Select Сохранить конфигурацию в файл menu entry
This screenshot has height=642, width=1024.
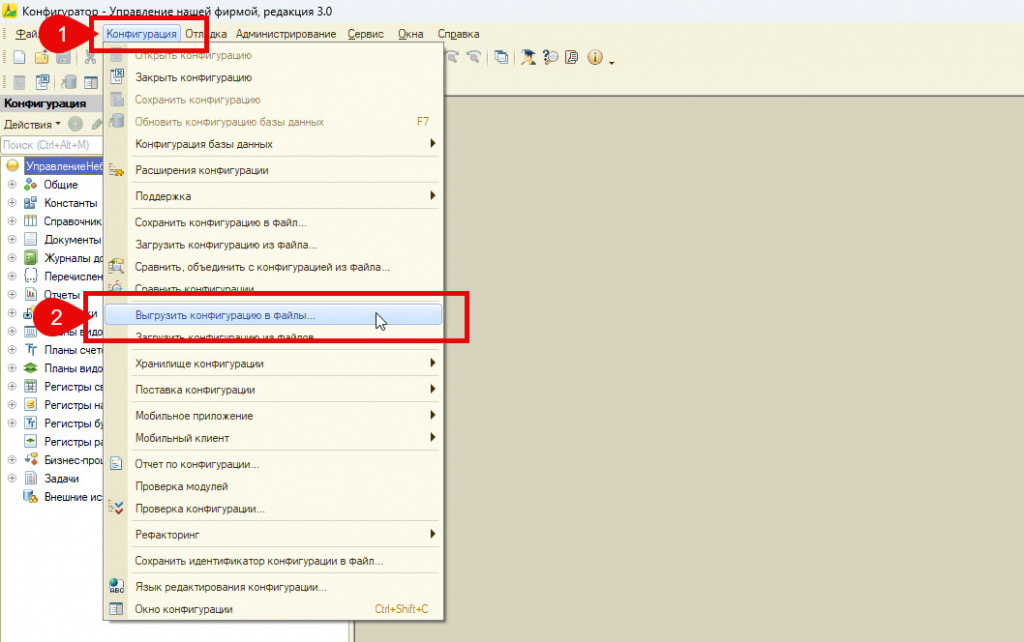click(273, 222)
